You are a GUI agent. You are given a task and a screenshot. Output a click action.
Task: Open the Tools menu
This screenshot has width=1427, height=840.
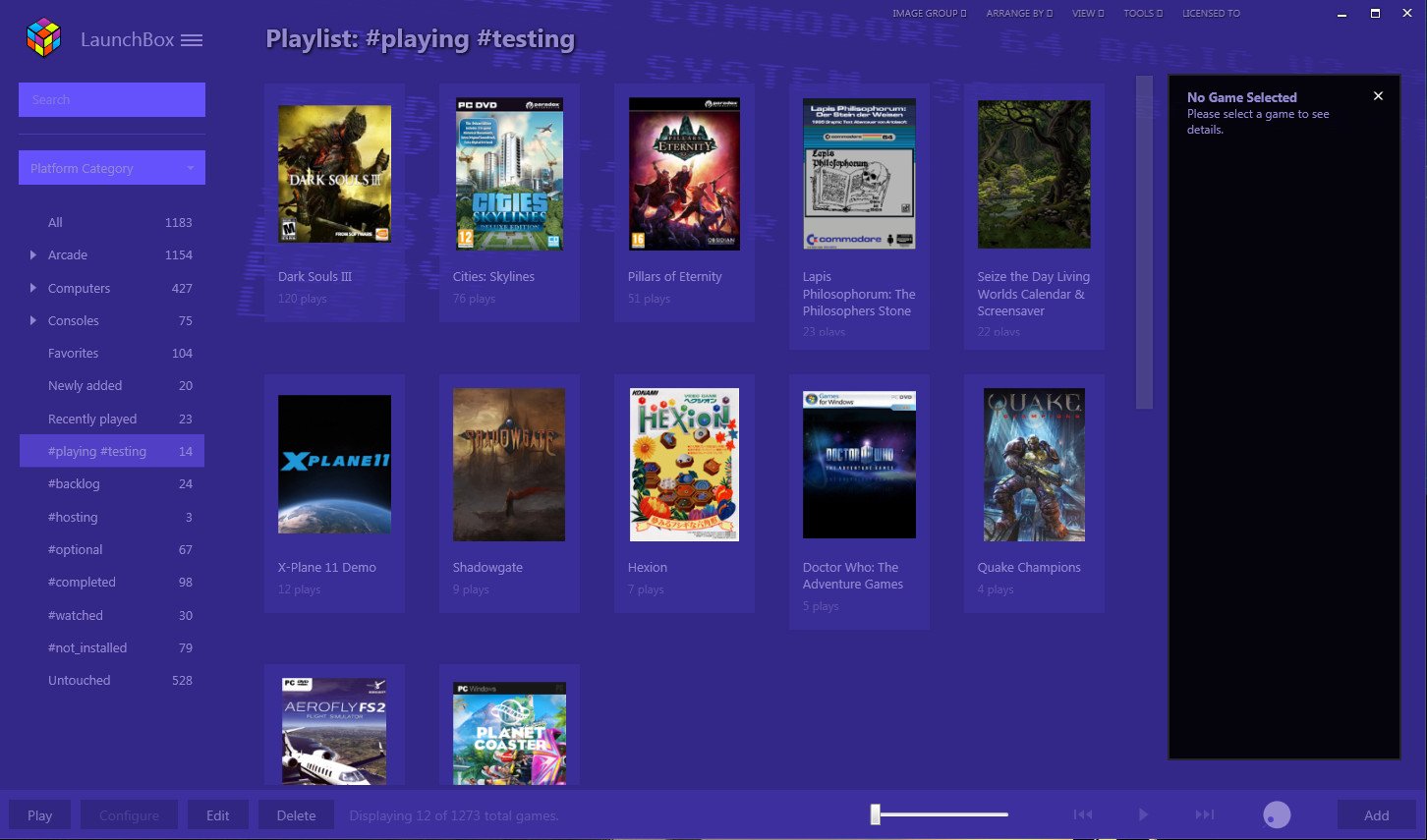point(1143,14)
